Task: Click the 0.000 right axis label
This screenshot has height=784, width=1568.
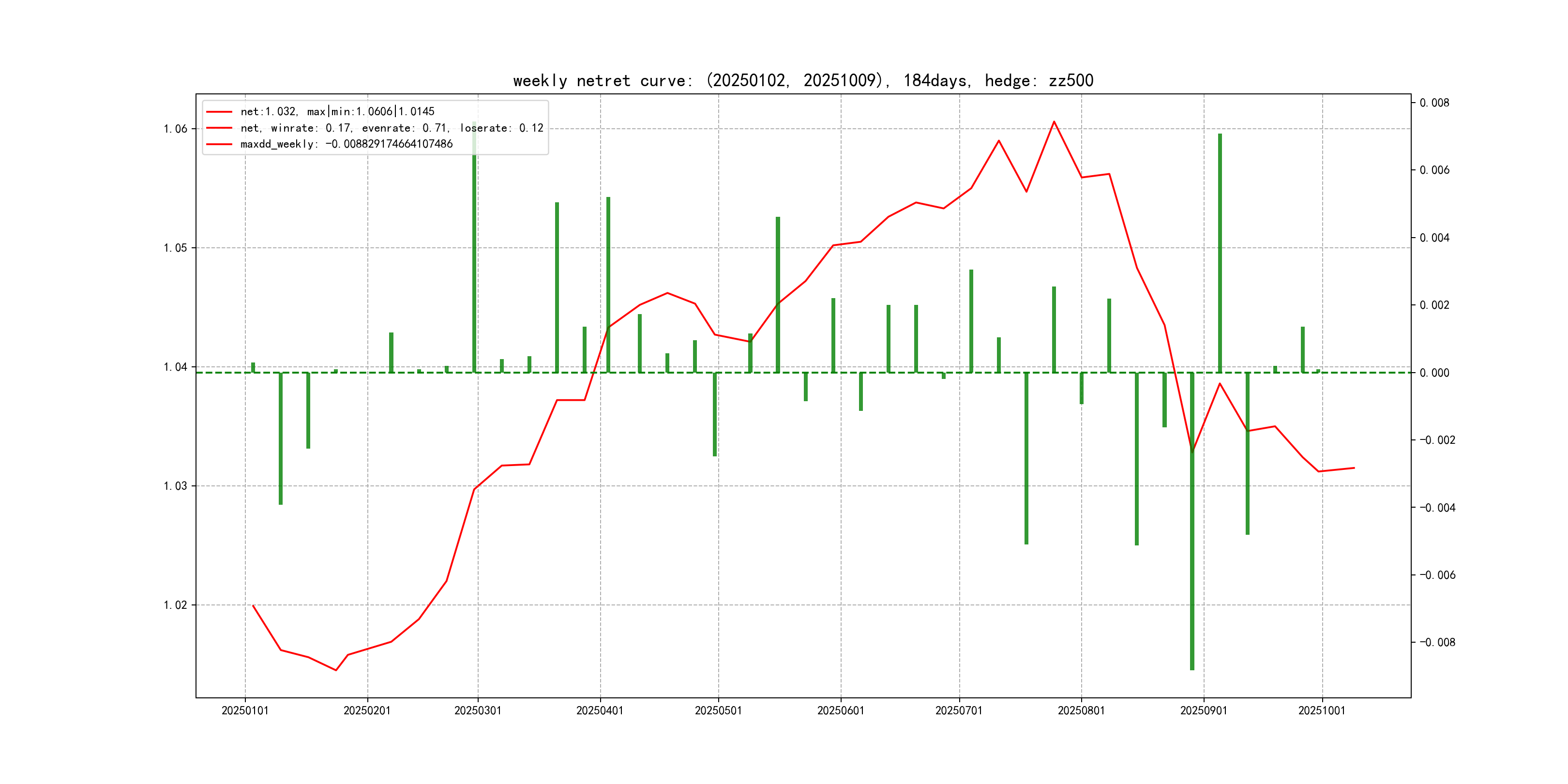Action: click(x=1434, y=373)
